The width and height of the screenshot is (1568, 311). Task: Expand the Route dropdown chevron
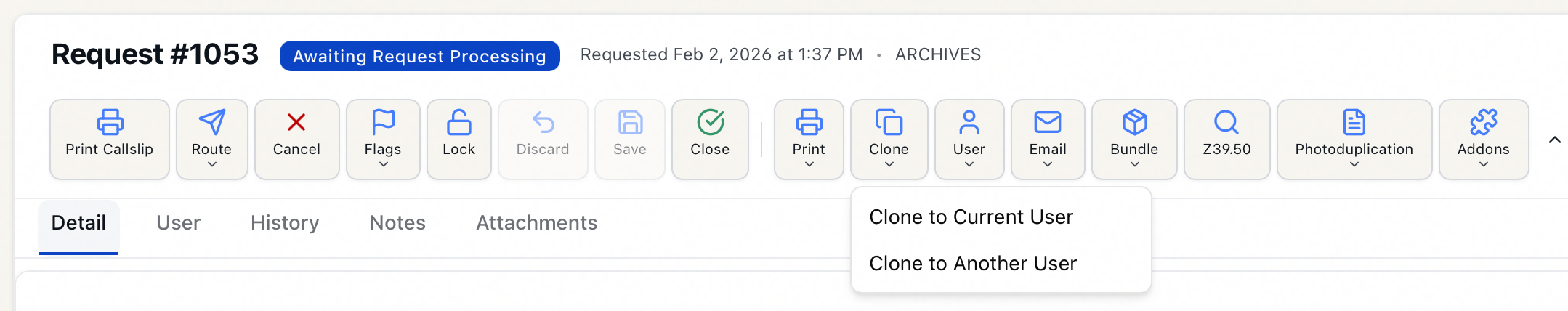[x=212, y=165]
